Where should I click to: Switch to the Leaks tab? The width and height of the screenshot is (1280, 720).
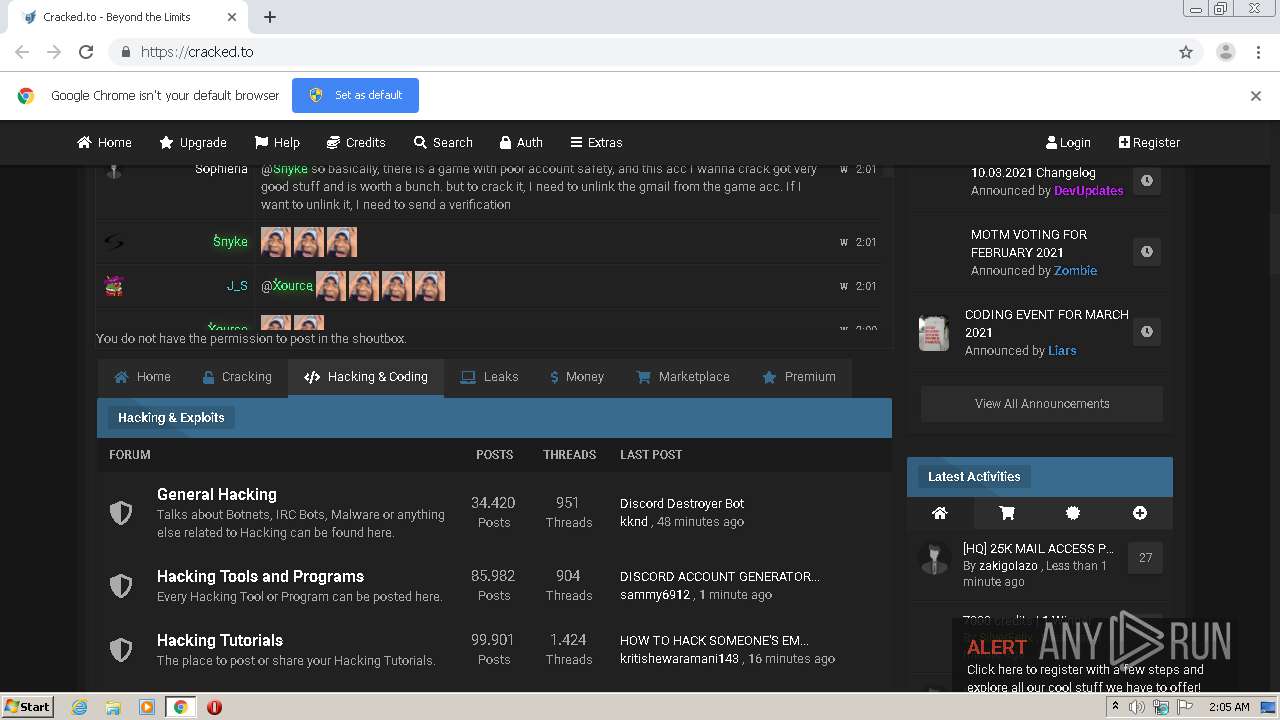click(489, 377)
